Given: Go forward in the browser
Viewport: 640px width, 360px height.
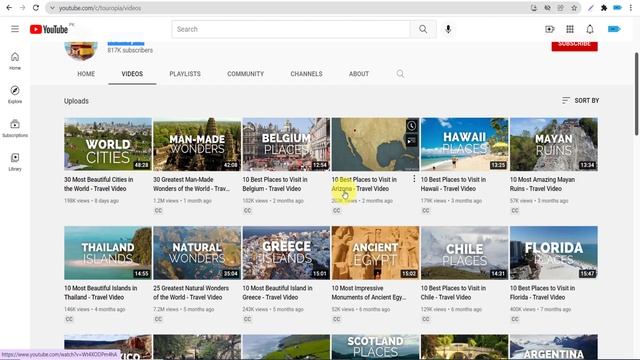Looking at the screenshot, I should pos(22,8).
